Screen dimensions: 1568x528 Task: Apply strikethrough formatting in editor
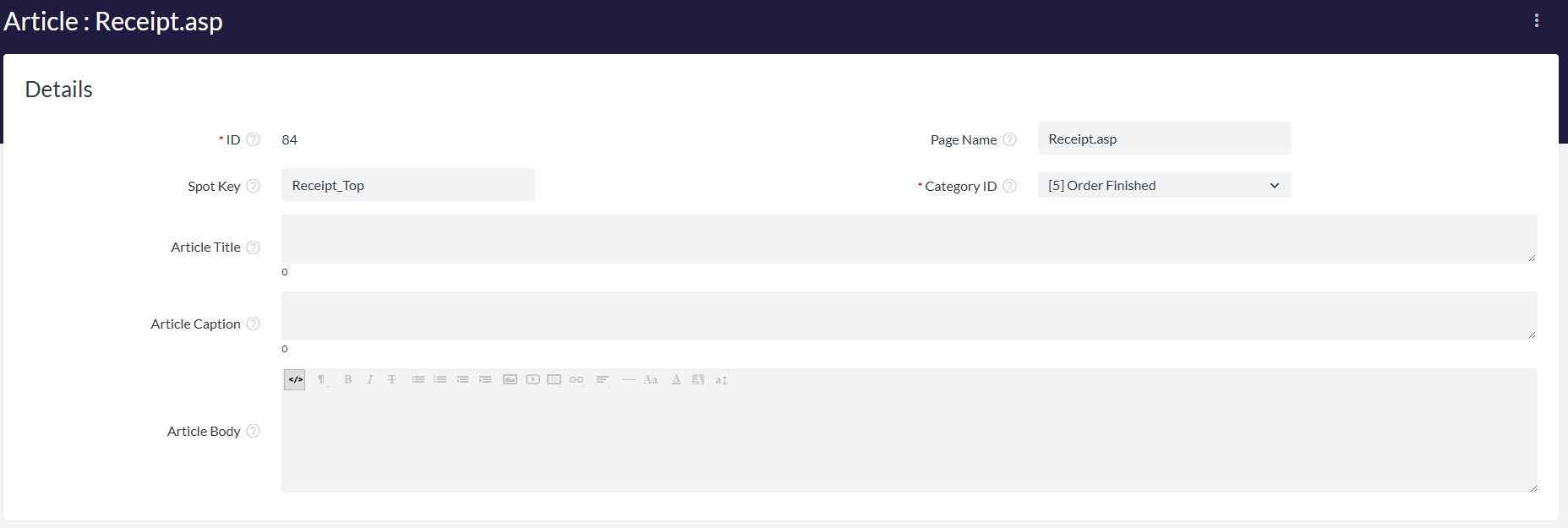[x=392, y=380]
